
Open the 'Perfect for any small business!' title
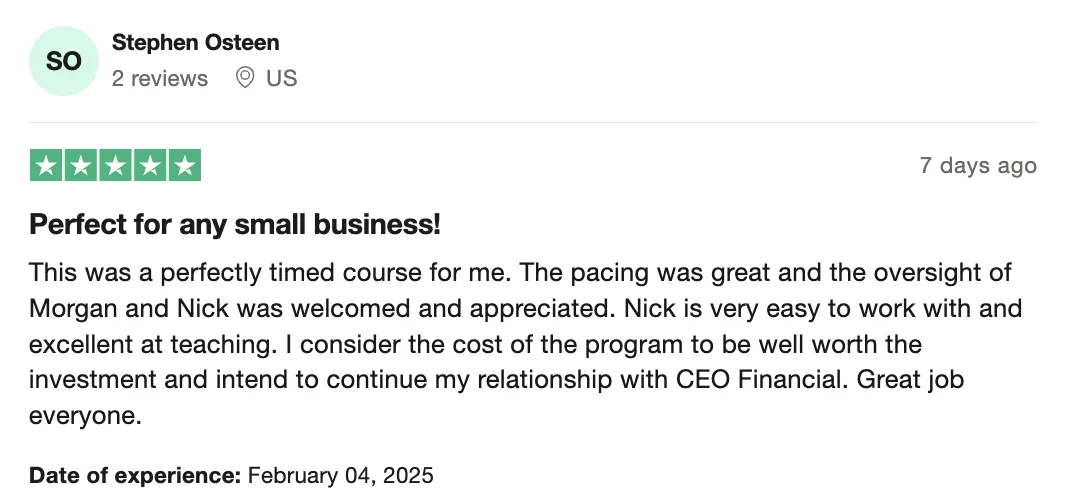click(235, 224)
